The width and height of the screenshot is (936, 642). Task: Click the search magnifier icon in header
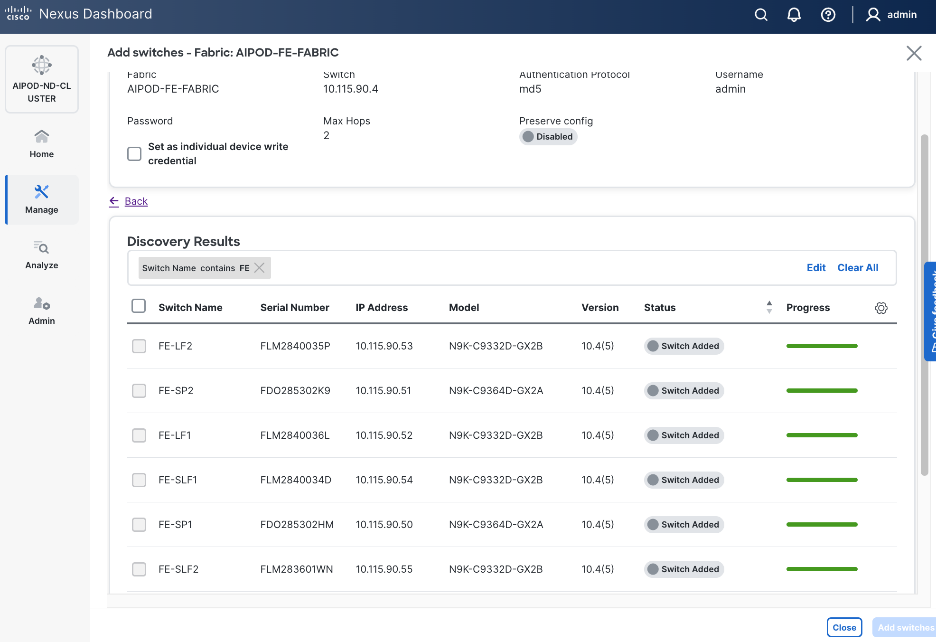[x=761, y=15]
